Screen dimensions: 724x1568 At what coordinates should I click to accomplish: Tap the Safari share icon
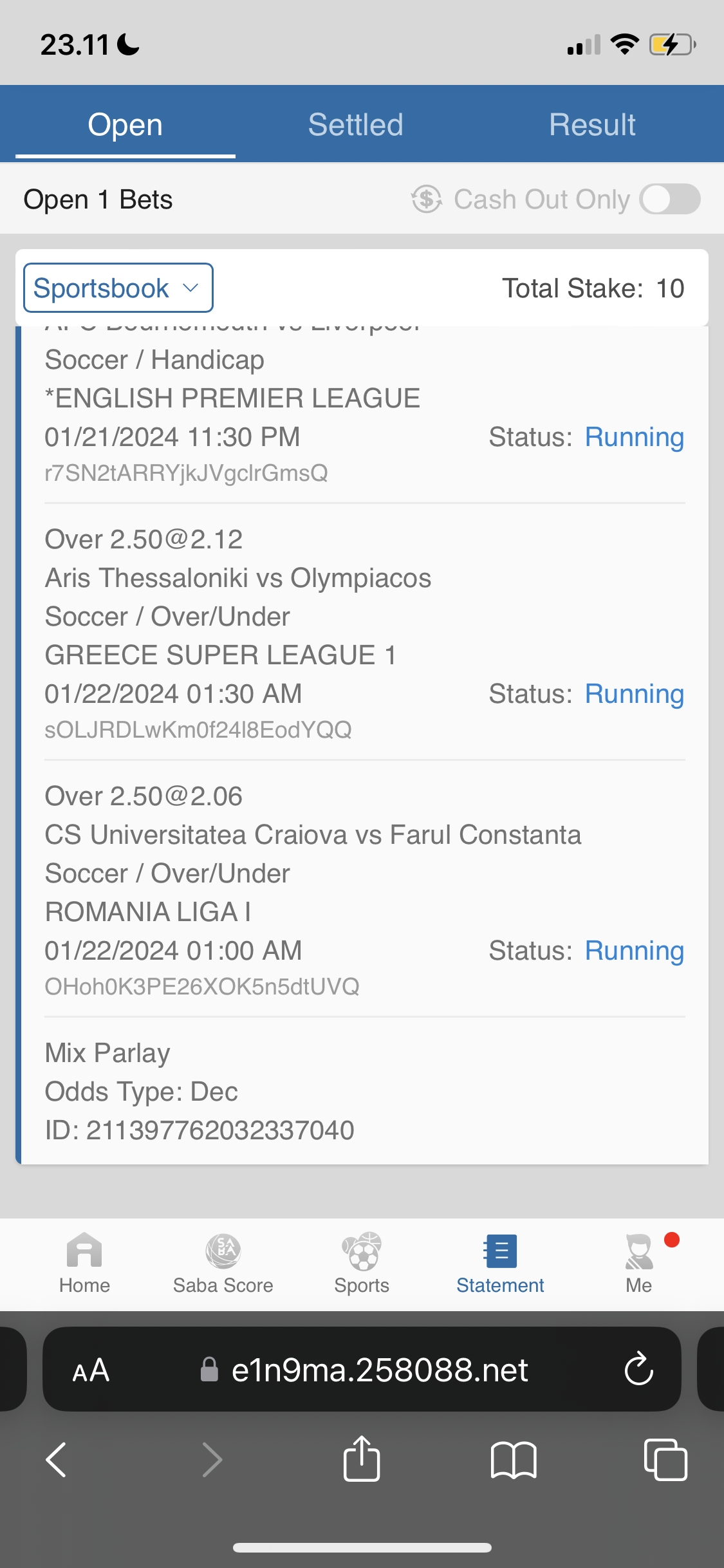click(x=362, y=1459)
